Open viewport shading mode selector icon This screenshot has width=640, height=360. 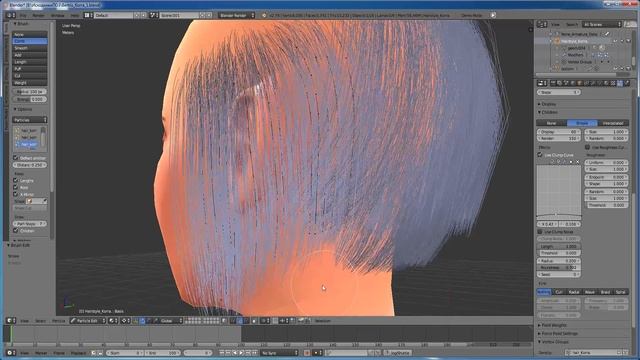tap(113, 321)
